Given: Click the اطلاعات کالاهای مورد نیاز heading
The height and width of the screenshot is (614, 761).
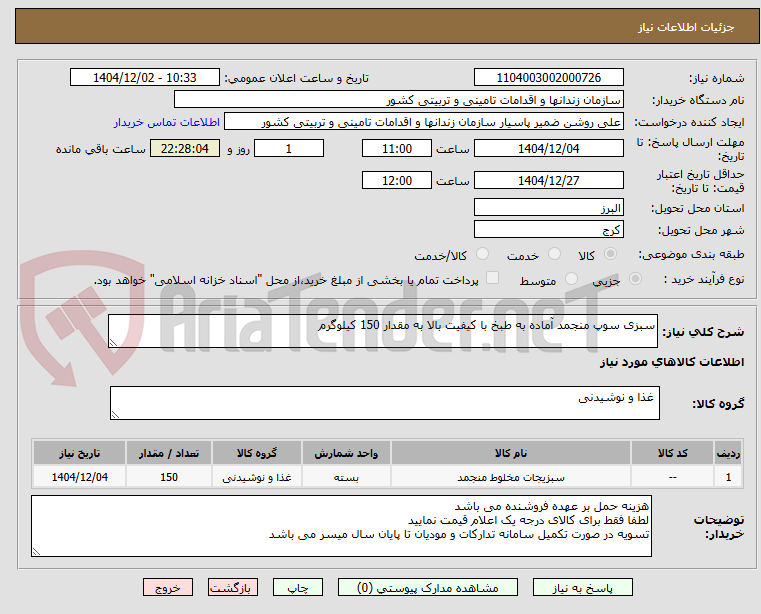Looking at the screenshot, I should [672, 363].
